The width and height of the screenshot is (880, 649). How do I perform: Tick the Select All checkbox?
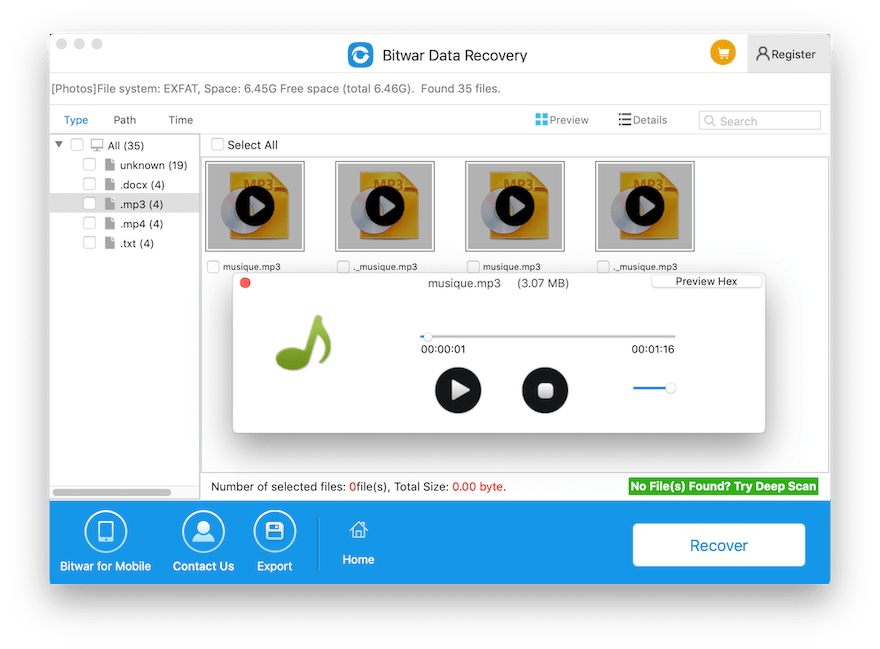point(217,144)
